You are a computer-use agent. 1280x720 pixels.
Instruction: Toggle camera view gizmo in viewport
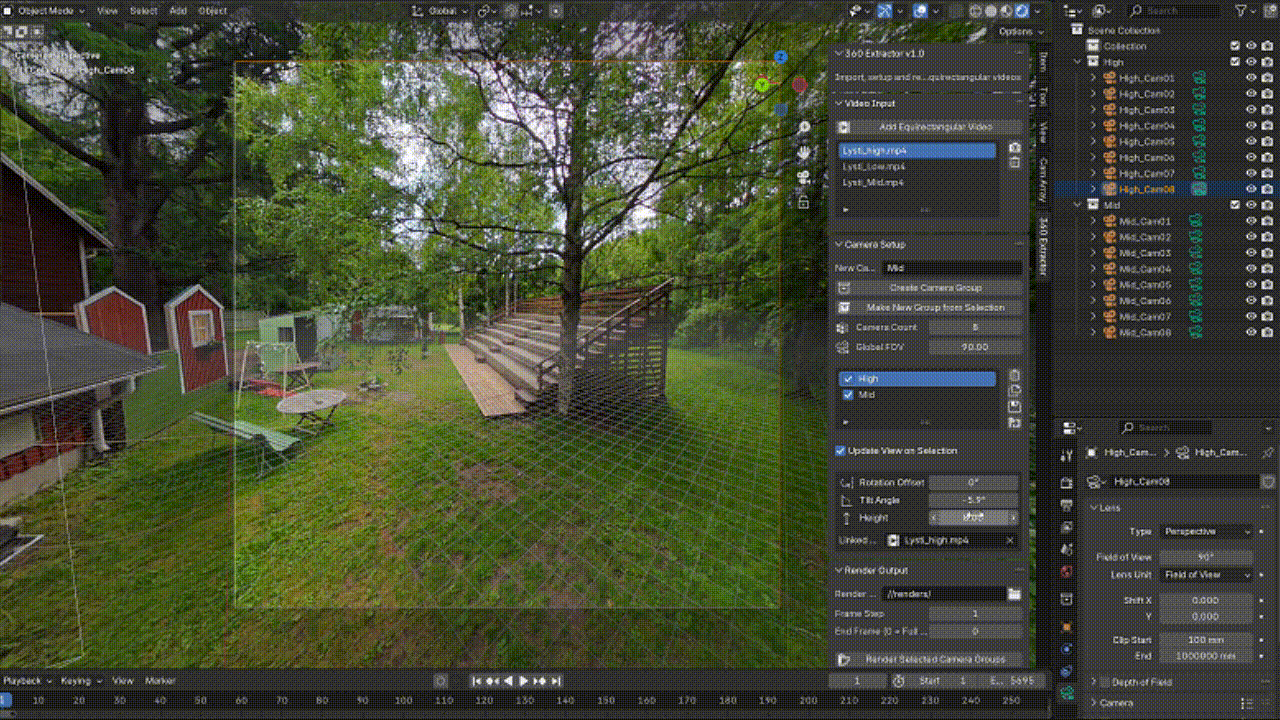pyautogui.click(x=803, y=177)
